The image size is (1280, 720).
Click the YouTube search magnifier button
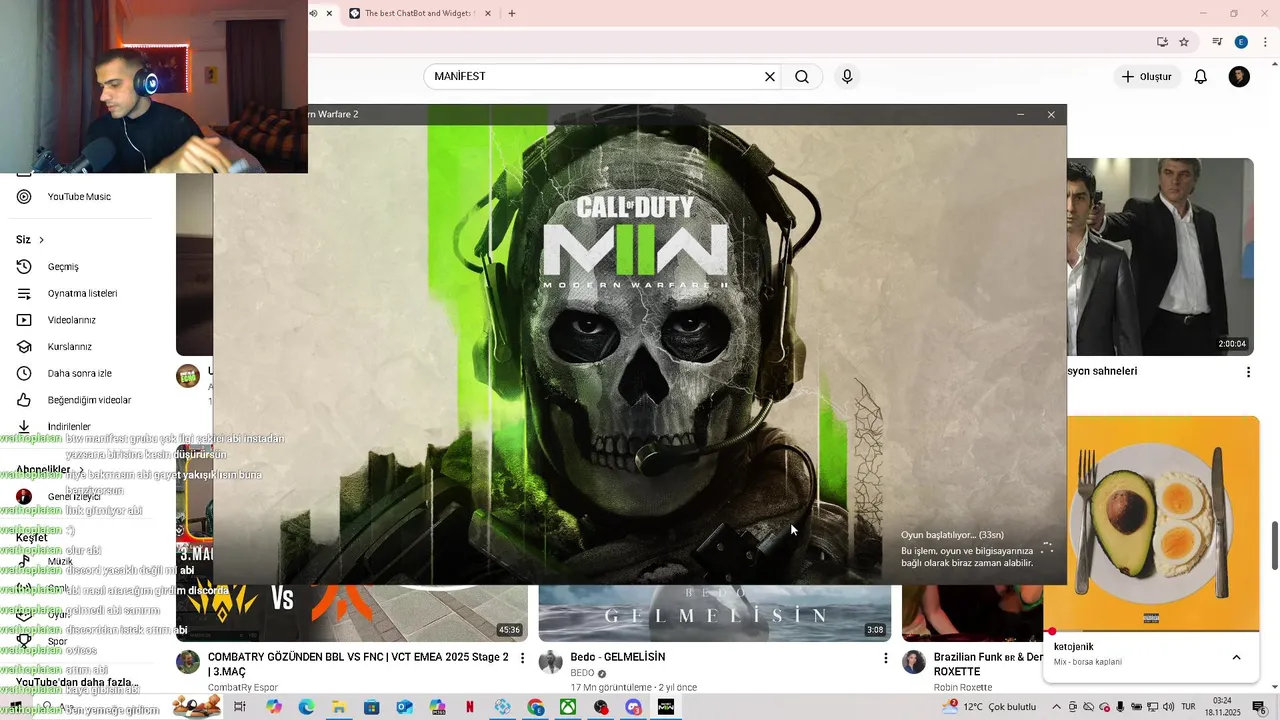point(802,77)
